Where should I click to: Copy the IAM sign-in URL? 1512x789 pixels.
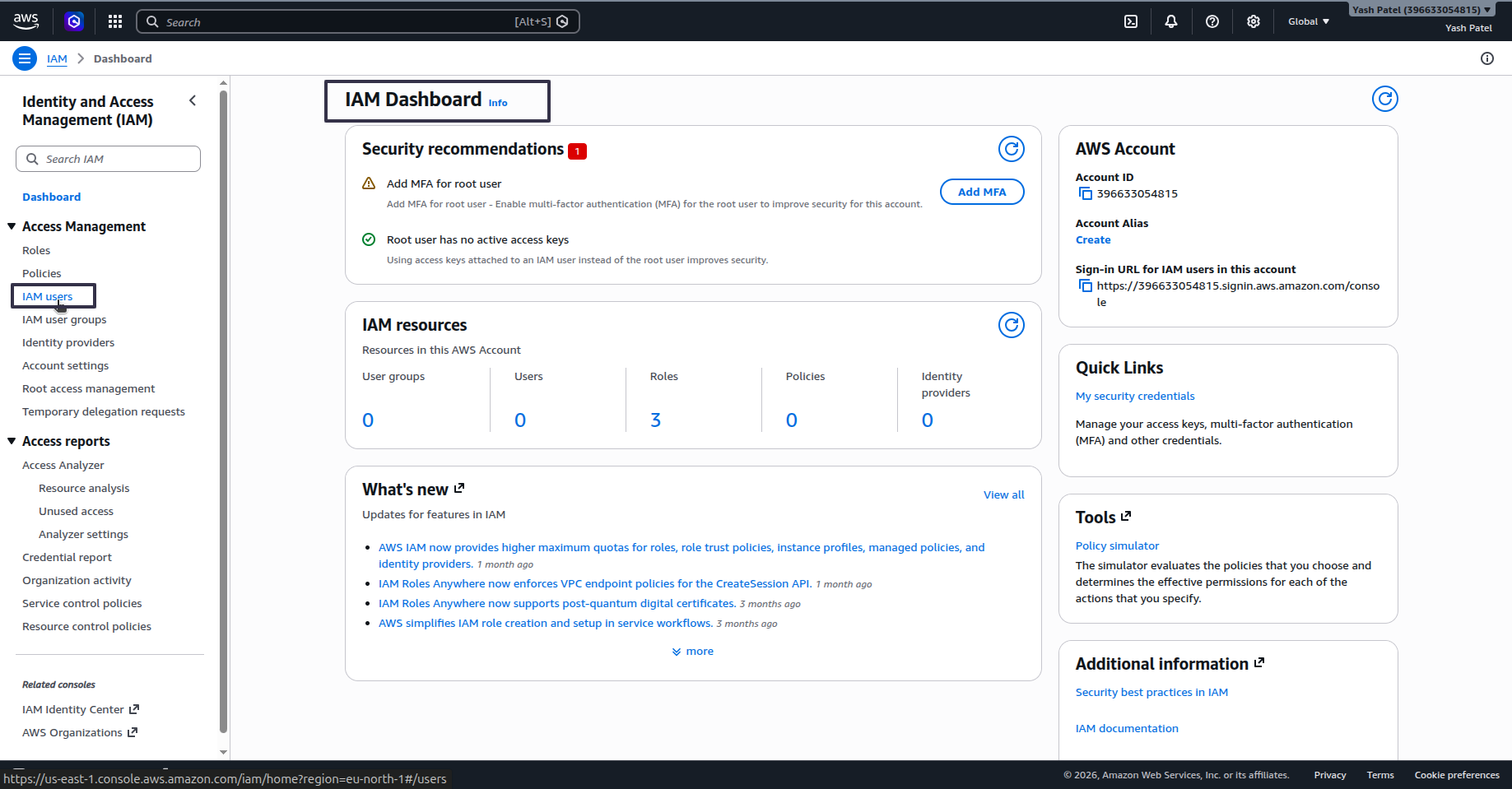(x=1086, y=285)
